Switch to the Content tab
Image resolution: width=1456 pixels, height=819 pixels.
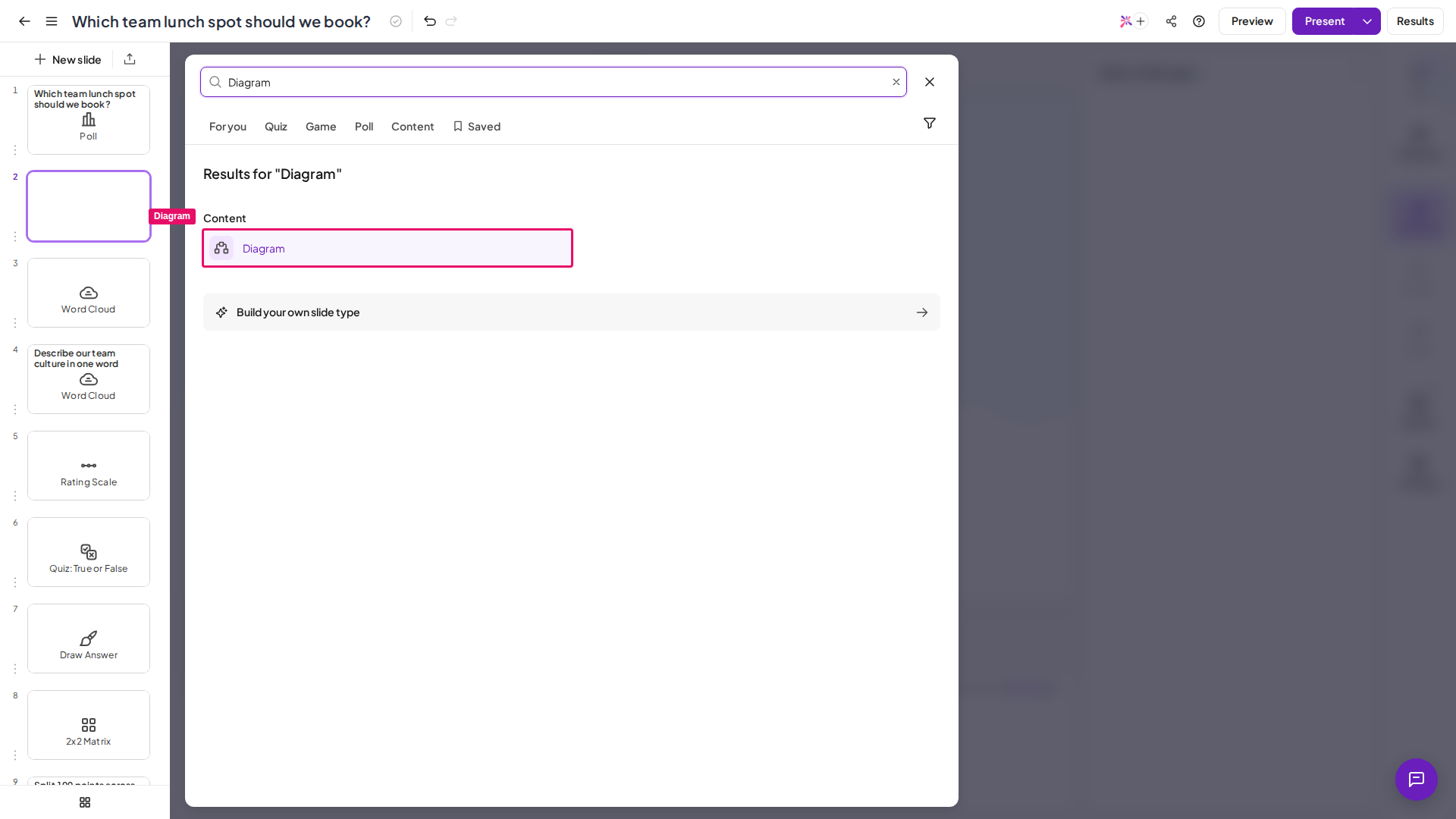(x=413, y=127)
